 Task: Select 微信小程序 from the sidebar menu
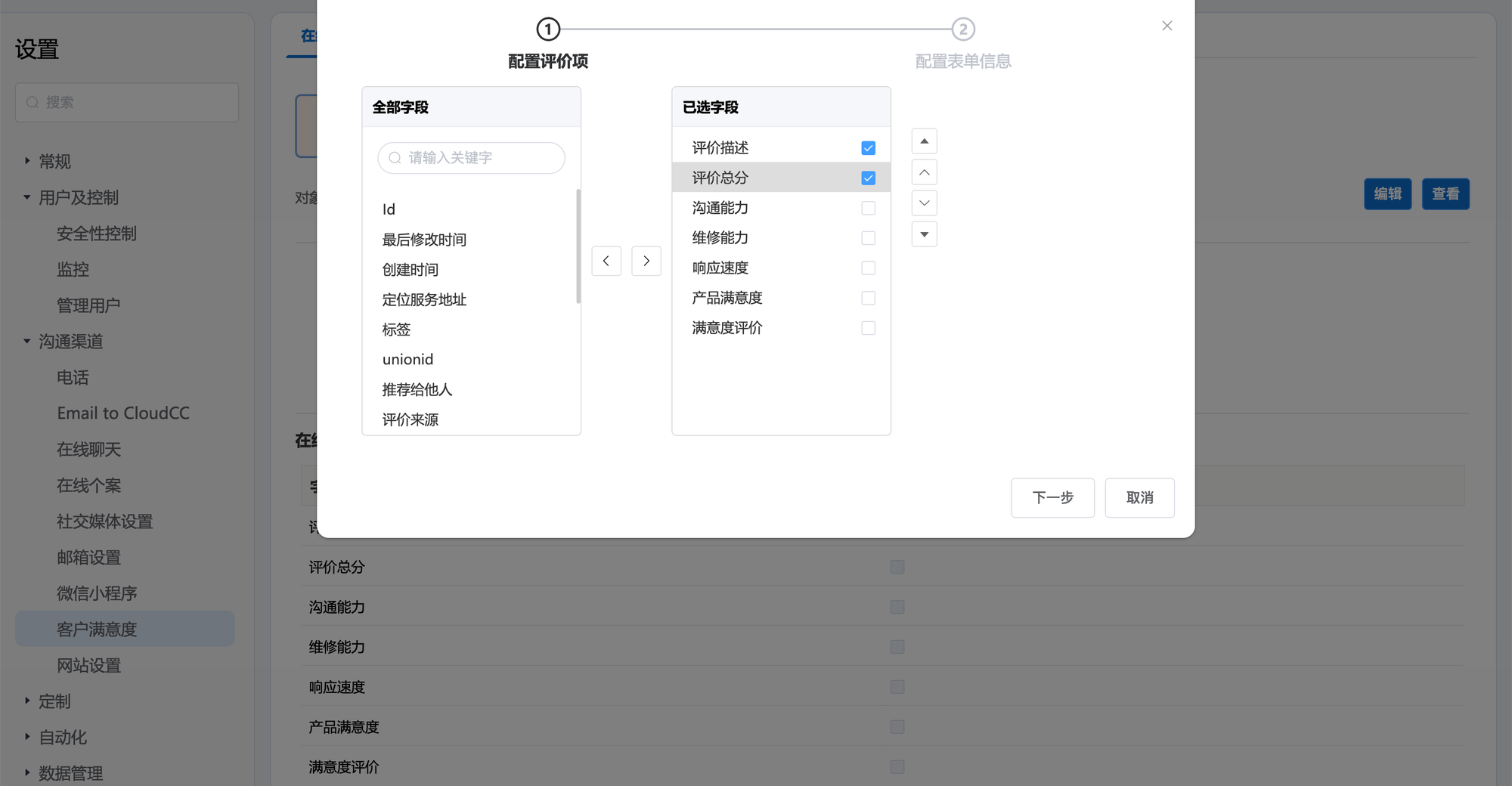click(x=97, y=593)
